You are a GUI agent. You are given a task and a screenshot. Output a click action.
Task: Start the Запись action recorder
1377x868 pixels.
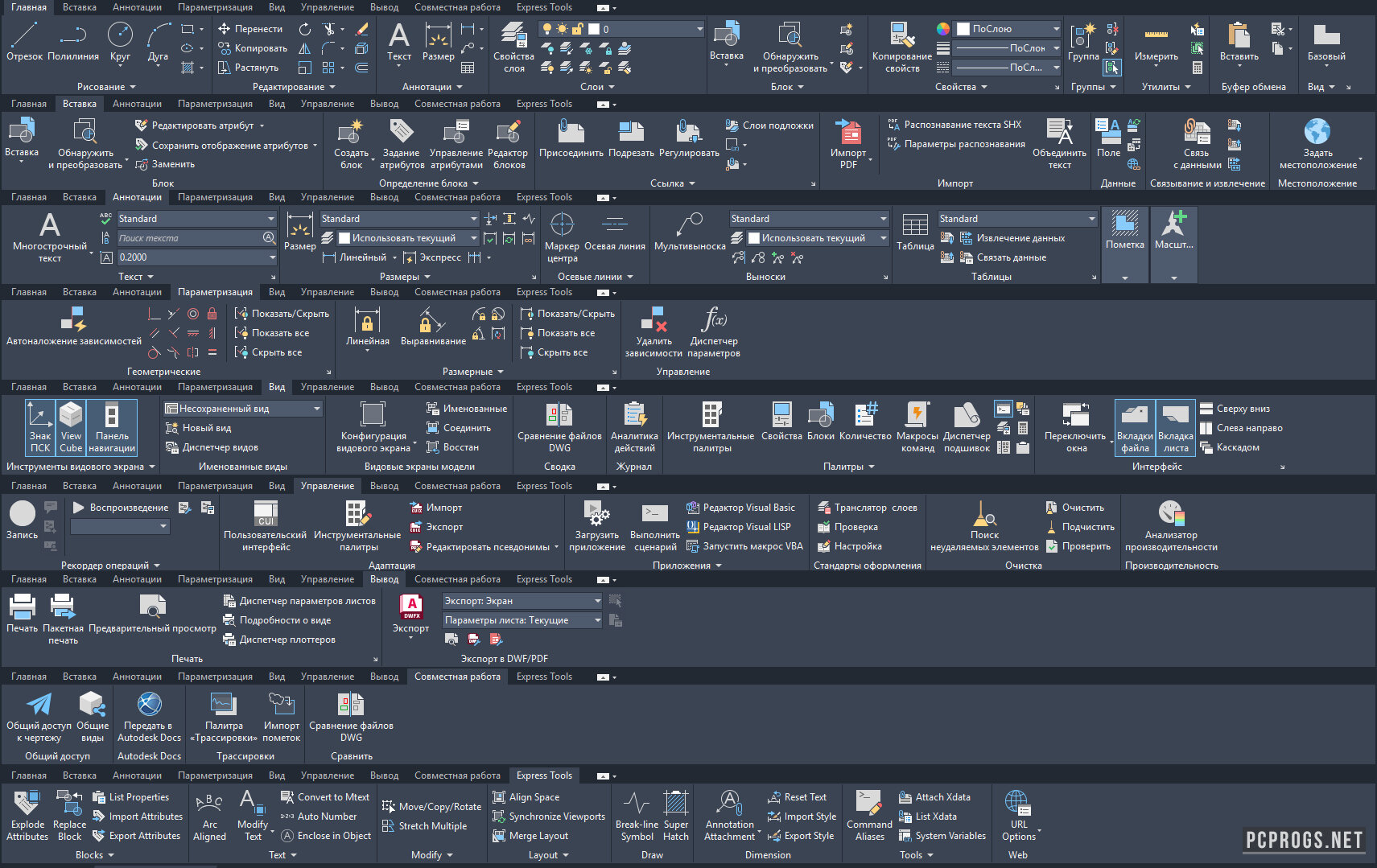[x=22, y=520]
